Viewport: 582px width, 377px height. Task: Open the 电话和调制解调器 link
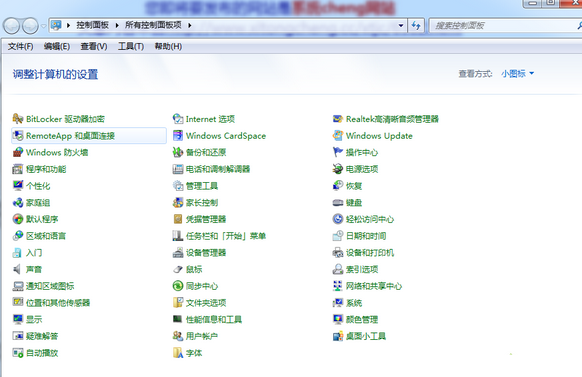pos(218,169)
